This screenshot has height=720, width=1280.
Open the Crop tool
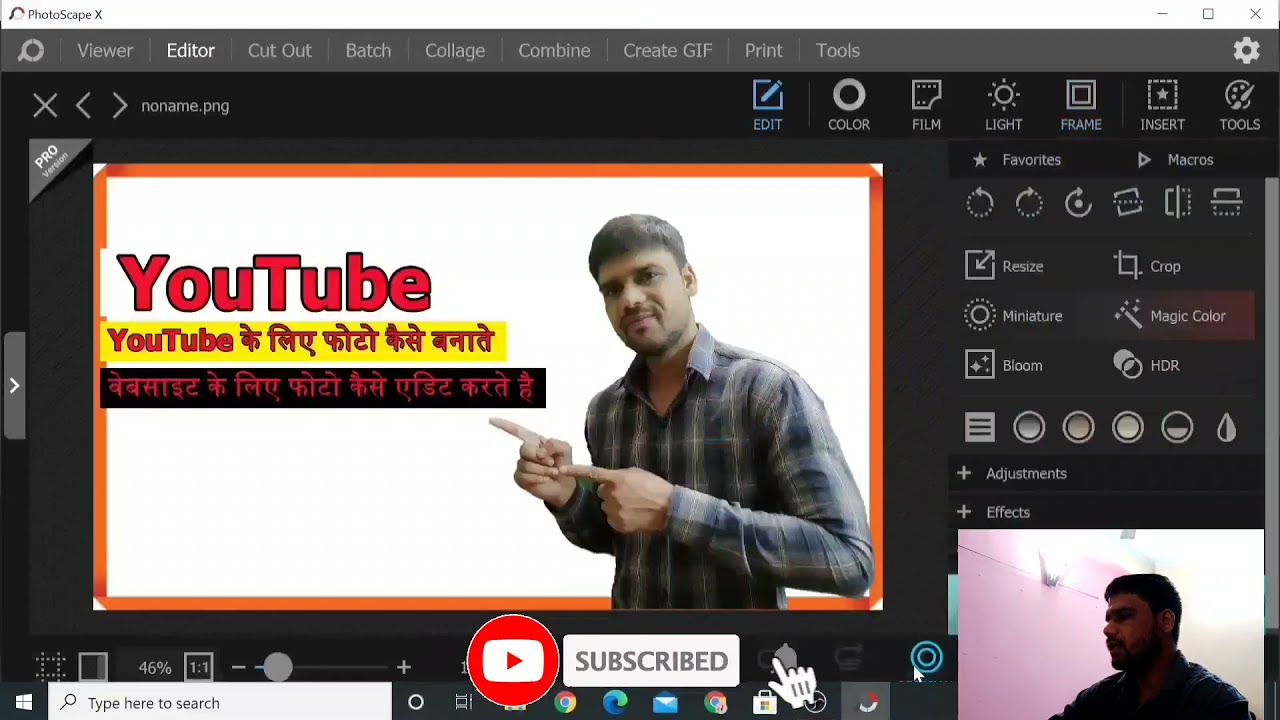pos(1148,266)
